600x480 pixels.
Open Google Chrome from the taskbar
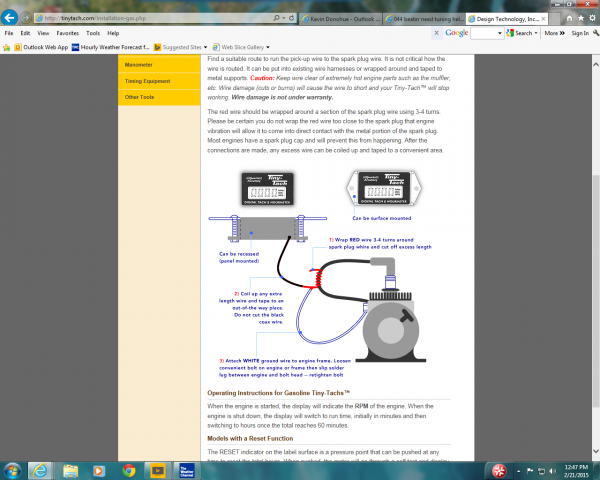coord(129,468)
